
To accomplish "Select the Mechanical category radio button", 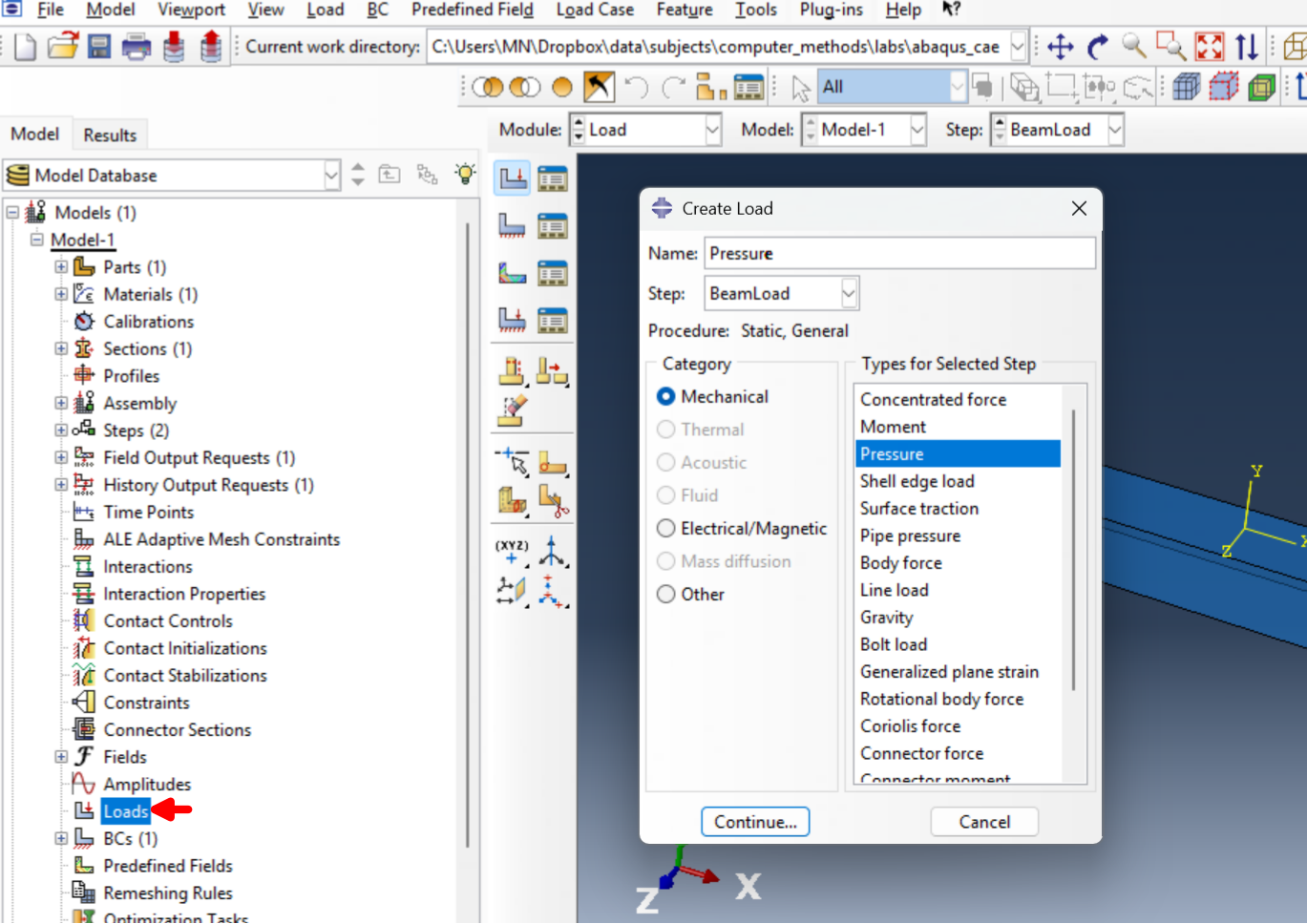I will point(666,397).
